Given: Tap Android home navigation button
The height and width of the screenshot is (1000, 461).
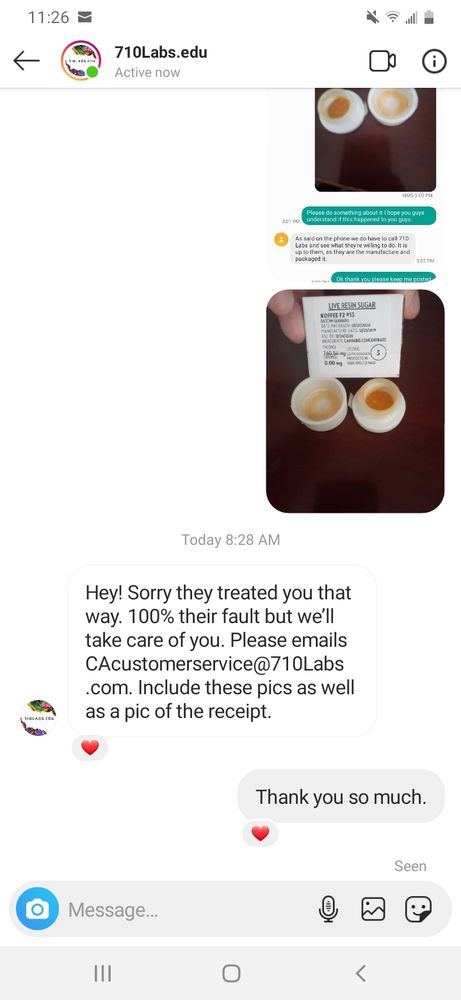Looking at the screenshot, I should [x=231, y=973].
